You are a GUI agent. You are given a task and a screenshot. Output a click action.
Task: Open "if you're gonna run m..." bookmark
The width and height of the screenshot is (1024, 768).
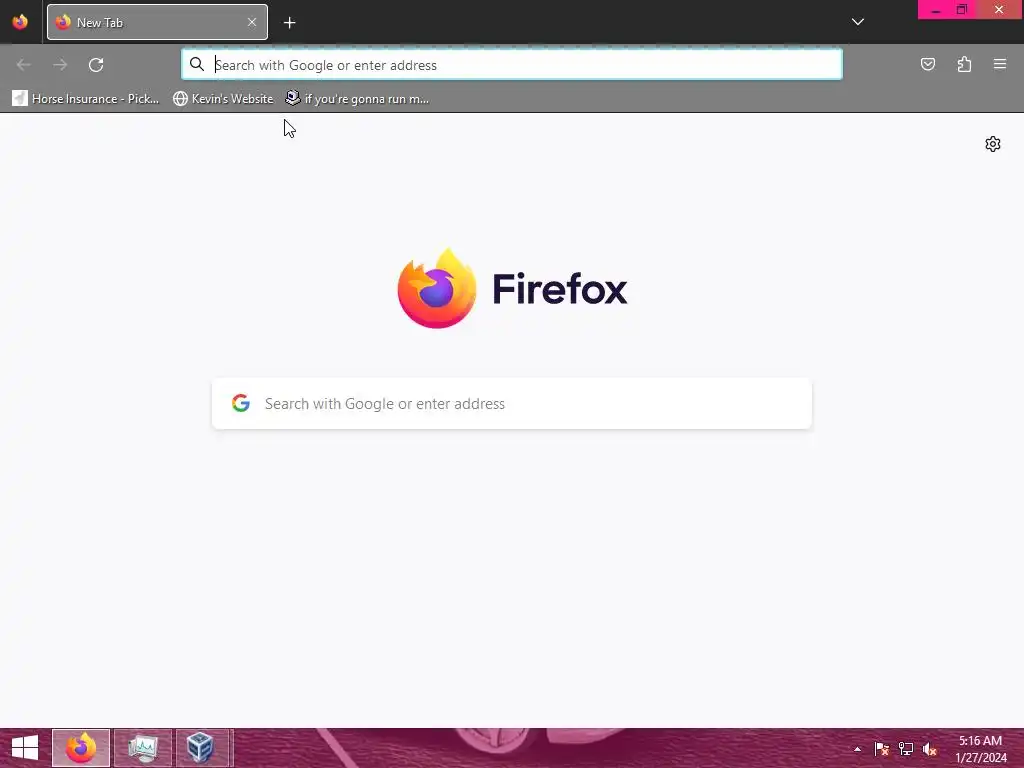pyautogui.click(x=358, y=99)
